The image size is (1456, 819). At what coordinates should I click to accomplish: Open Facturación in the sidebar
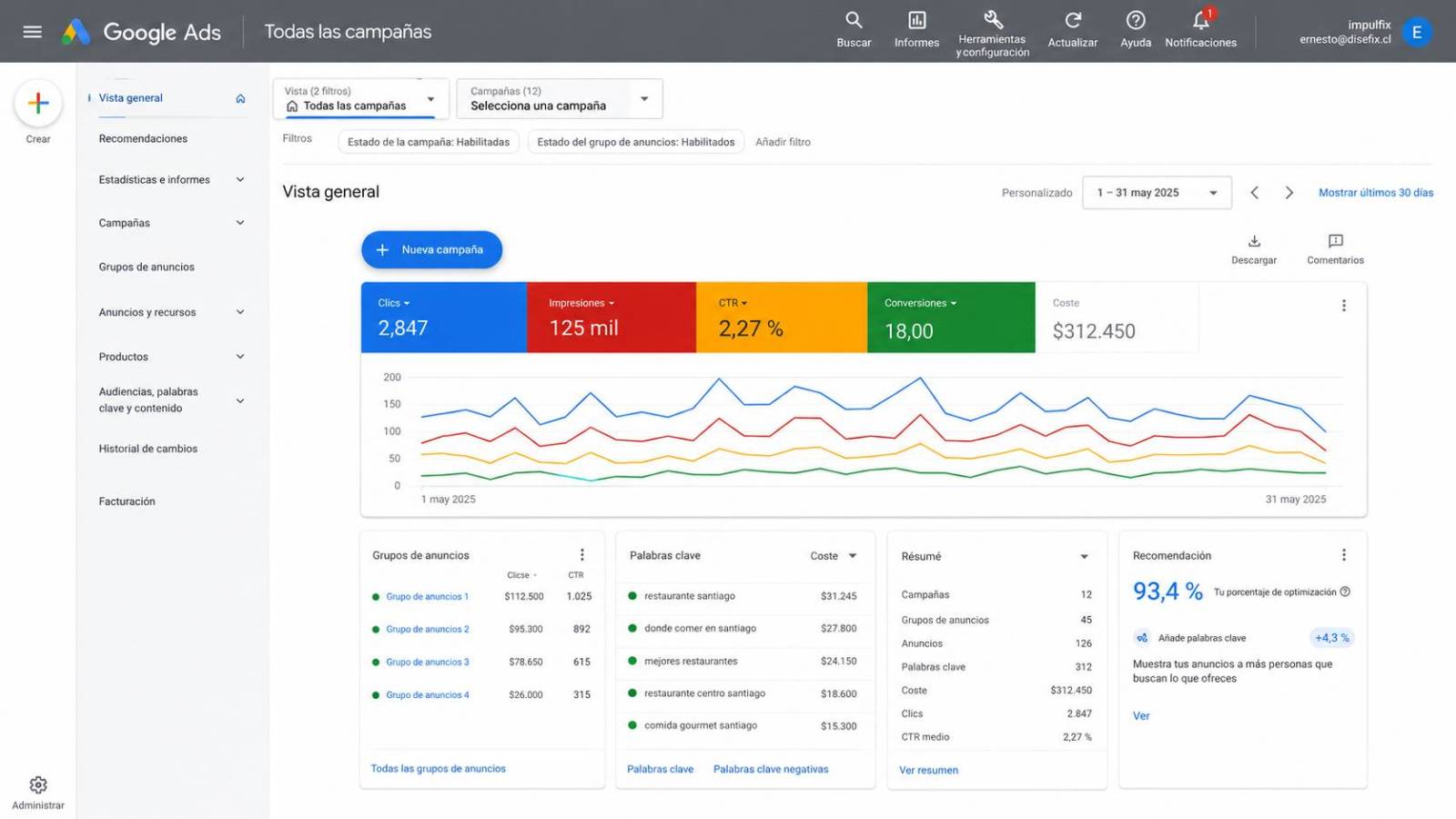point(126,501)
